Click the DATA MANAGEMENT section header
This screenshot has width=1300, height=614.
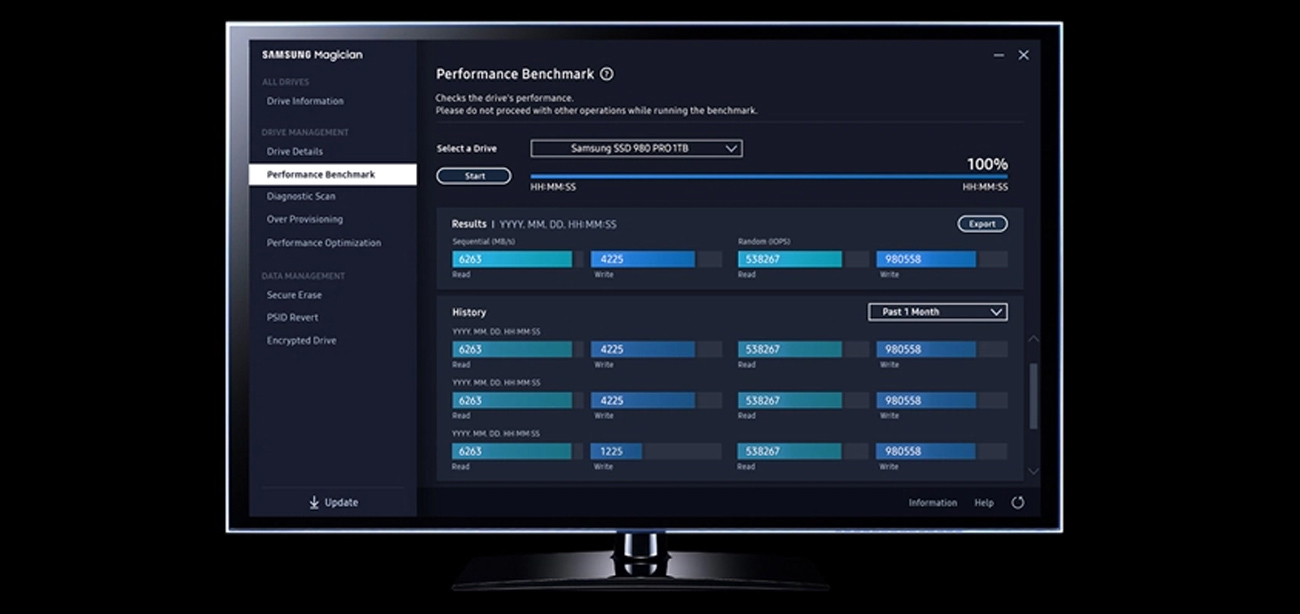[x=303, y=276]
